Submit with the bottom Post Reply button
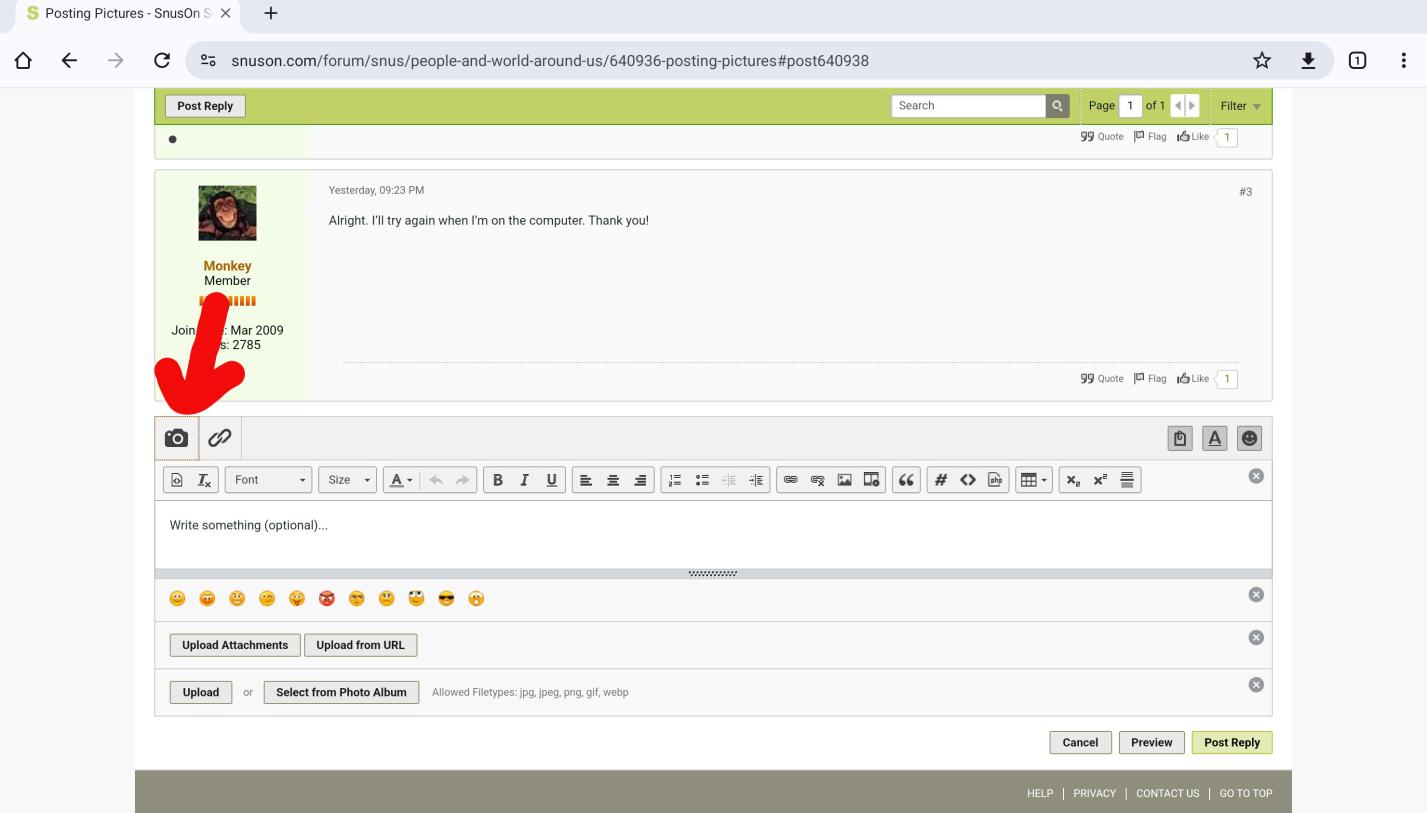Image resolution: width=1427 pixels, height=813 pixels. [1231, 742]
